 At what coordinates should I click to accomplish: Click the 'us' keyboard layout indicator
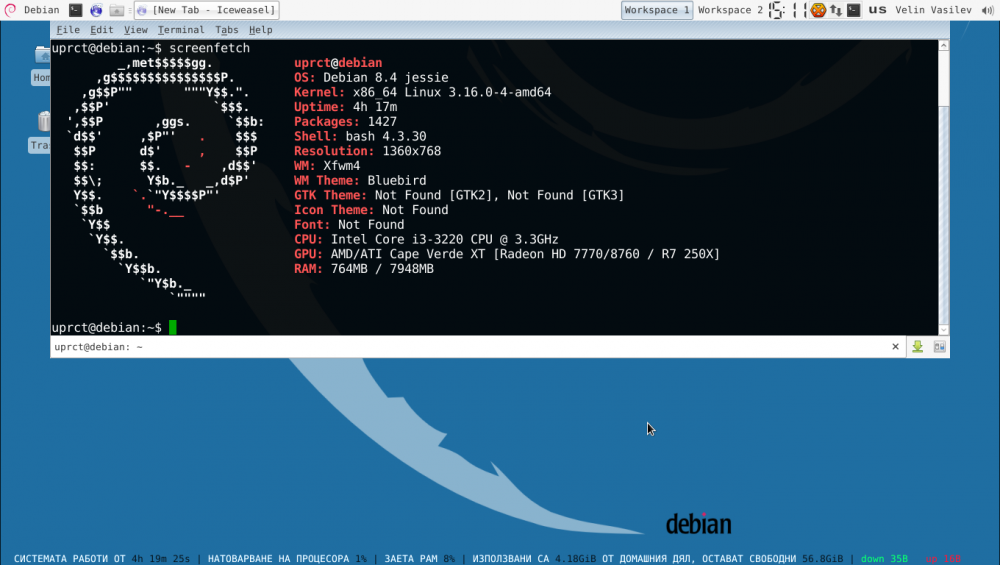click(x=878, y=10)
